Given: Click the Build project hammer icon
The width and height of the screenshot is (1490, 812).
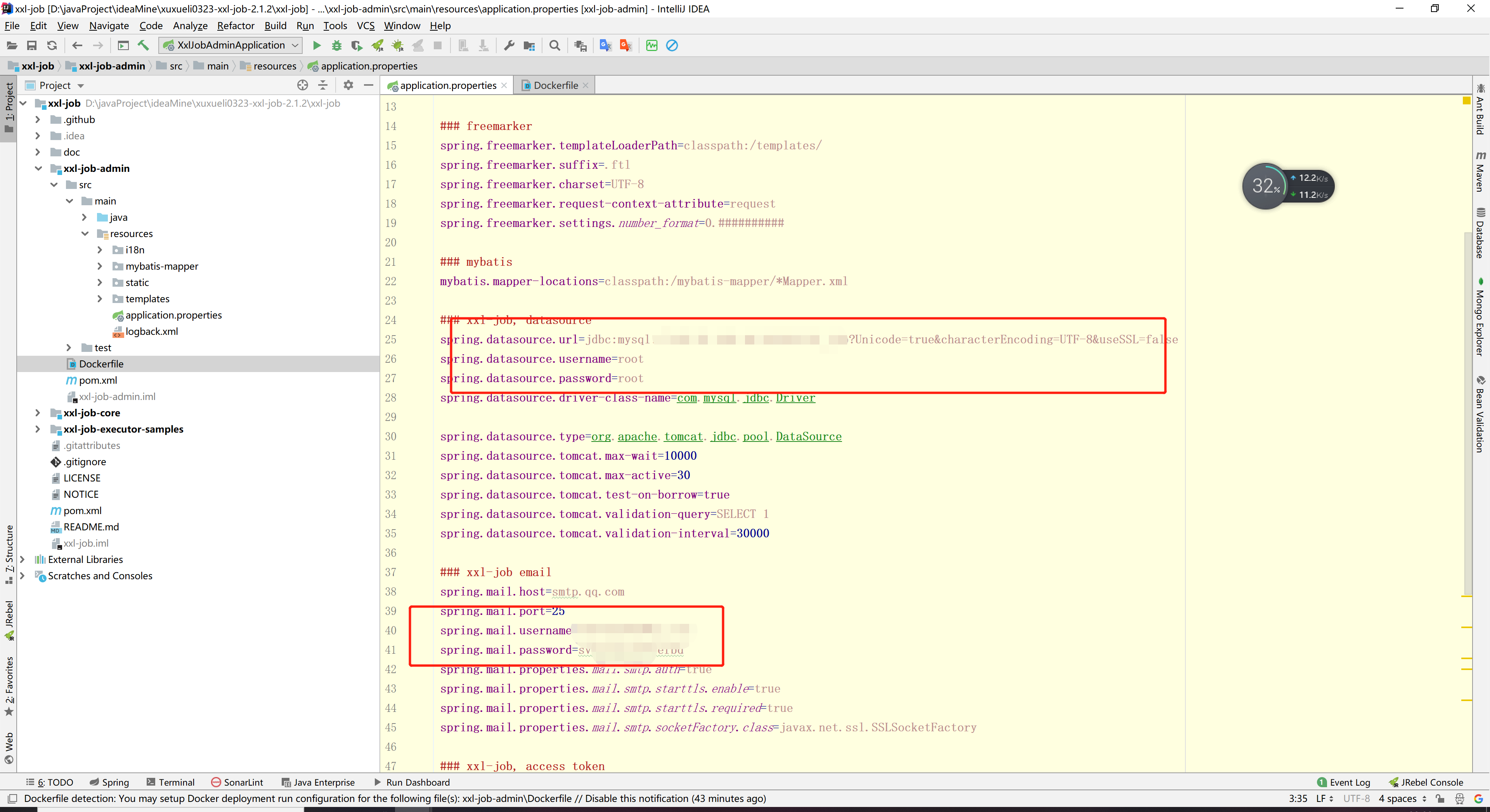Looking at the screenshot, I should (144, 45).
